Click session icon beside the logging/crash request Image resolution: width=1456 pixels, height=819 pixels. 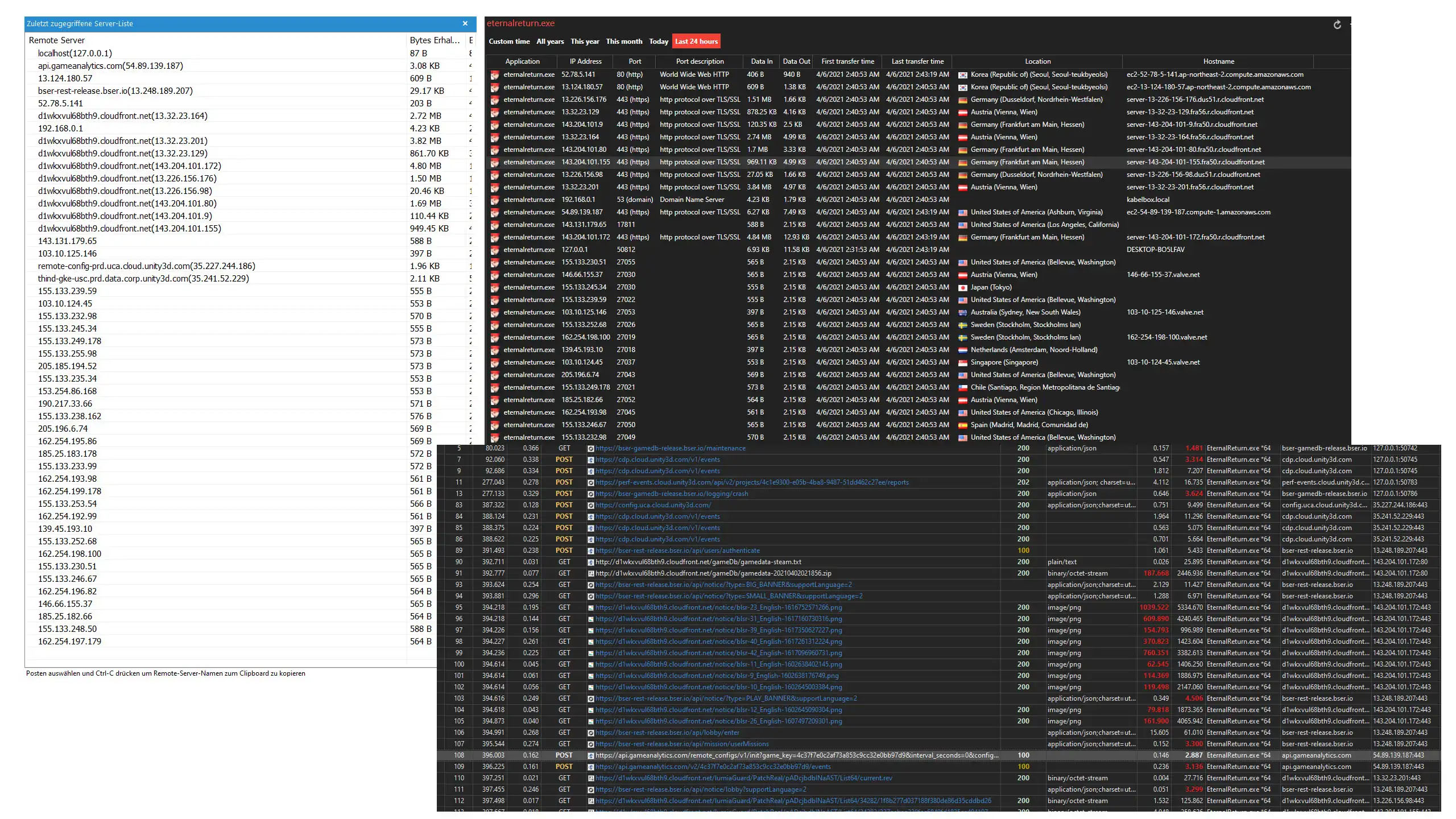(x=590, y=494)
